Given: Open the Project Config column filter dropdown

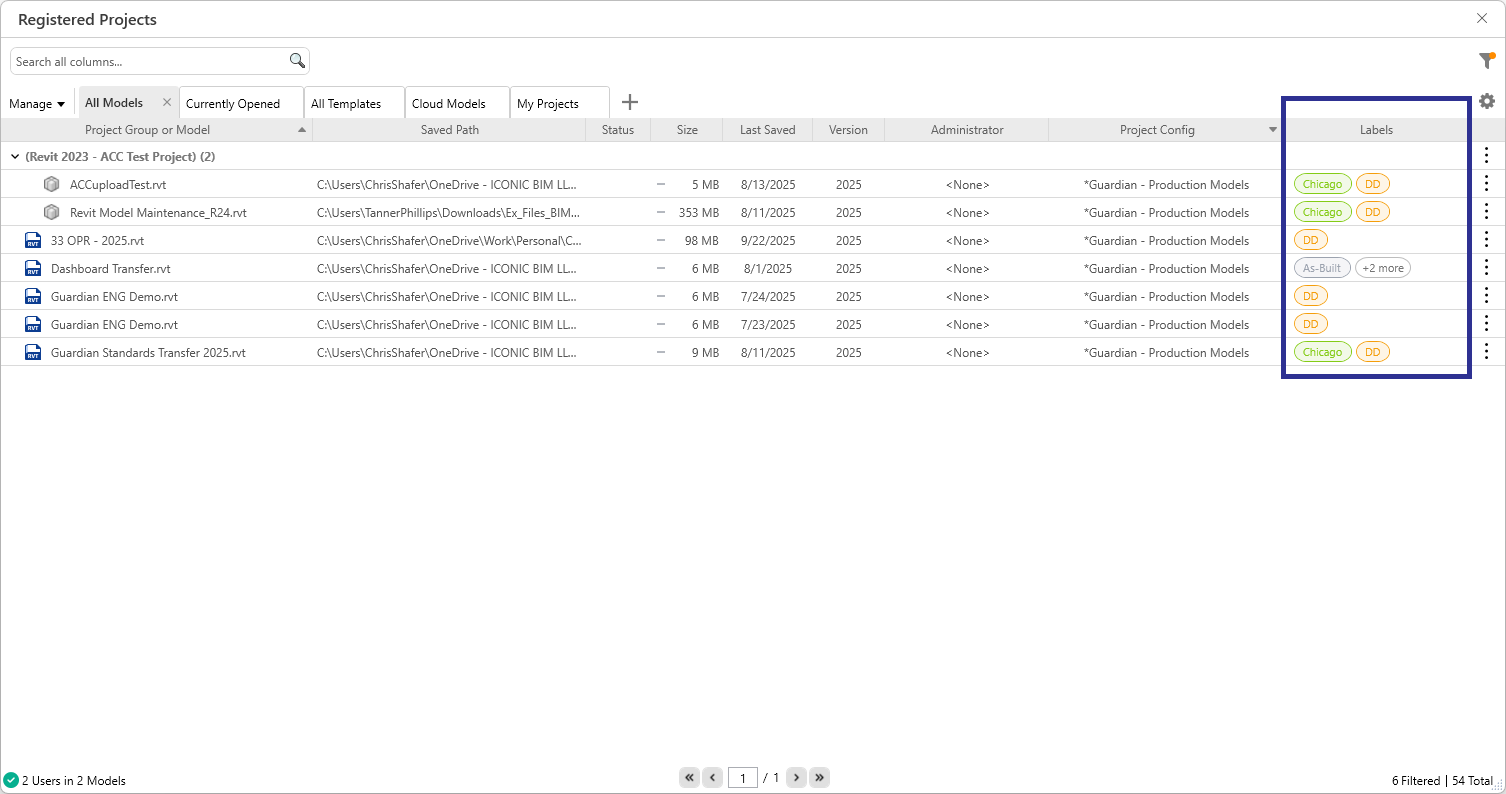Looking at the screenshot, I should pyautogui.click(x=1272, y=129).
